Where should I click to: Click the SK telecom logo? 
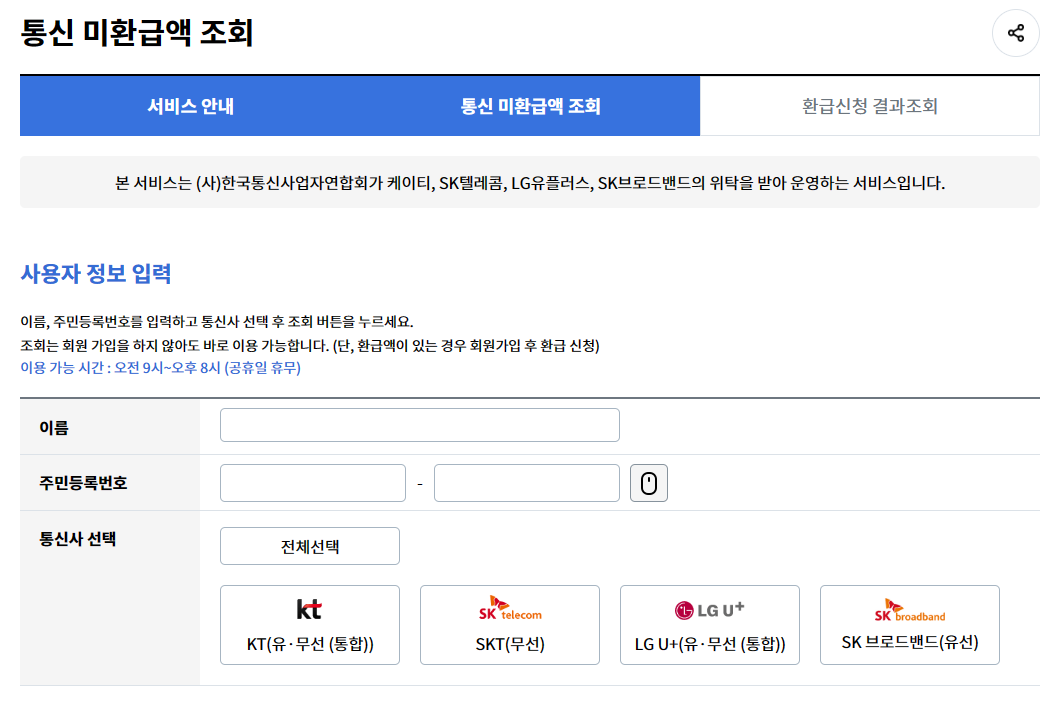[509, 608]
